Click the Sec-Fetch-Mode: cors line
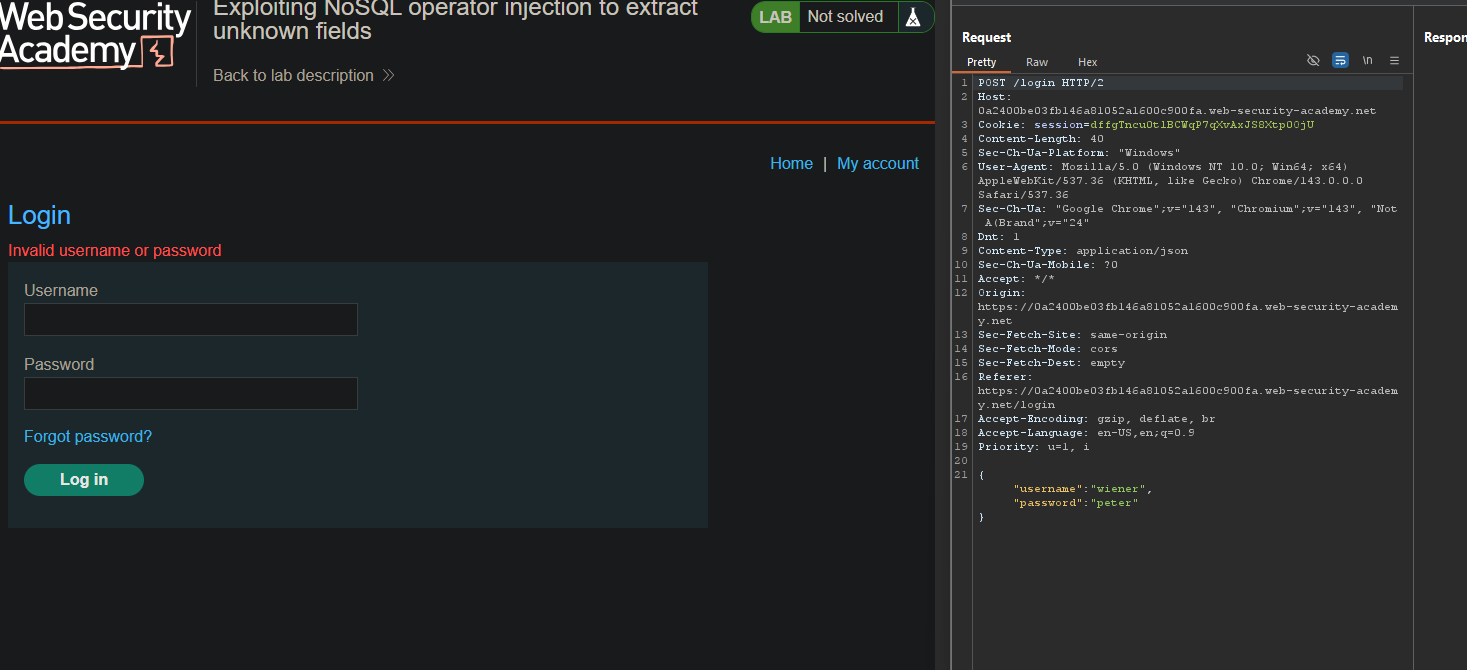1467x670 pixels. coord(1048,349)
